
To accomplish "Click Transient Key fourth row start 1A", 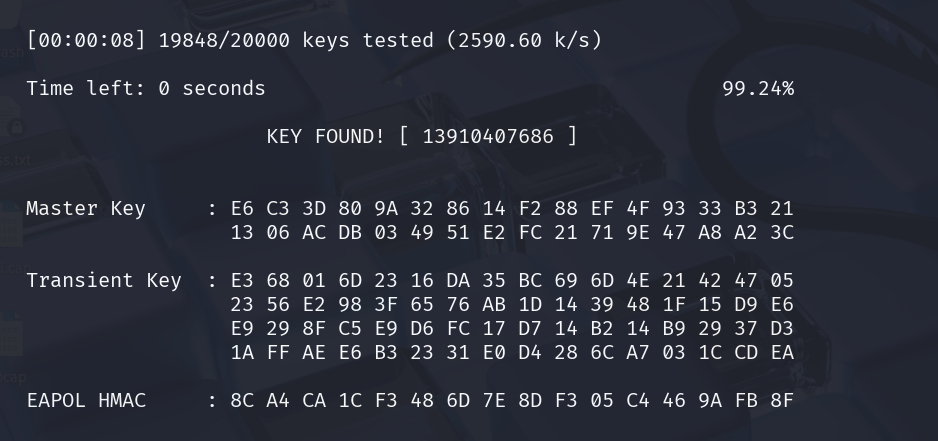I will tap(242, 353).
